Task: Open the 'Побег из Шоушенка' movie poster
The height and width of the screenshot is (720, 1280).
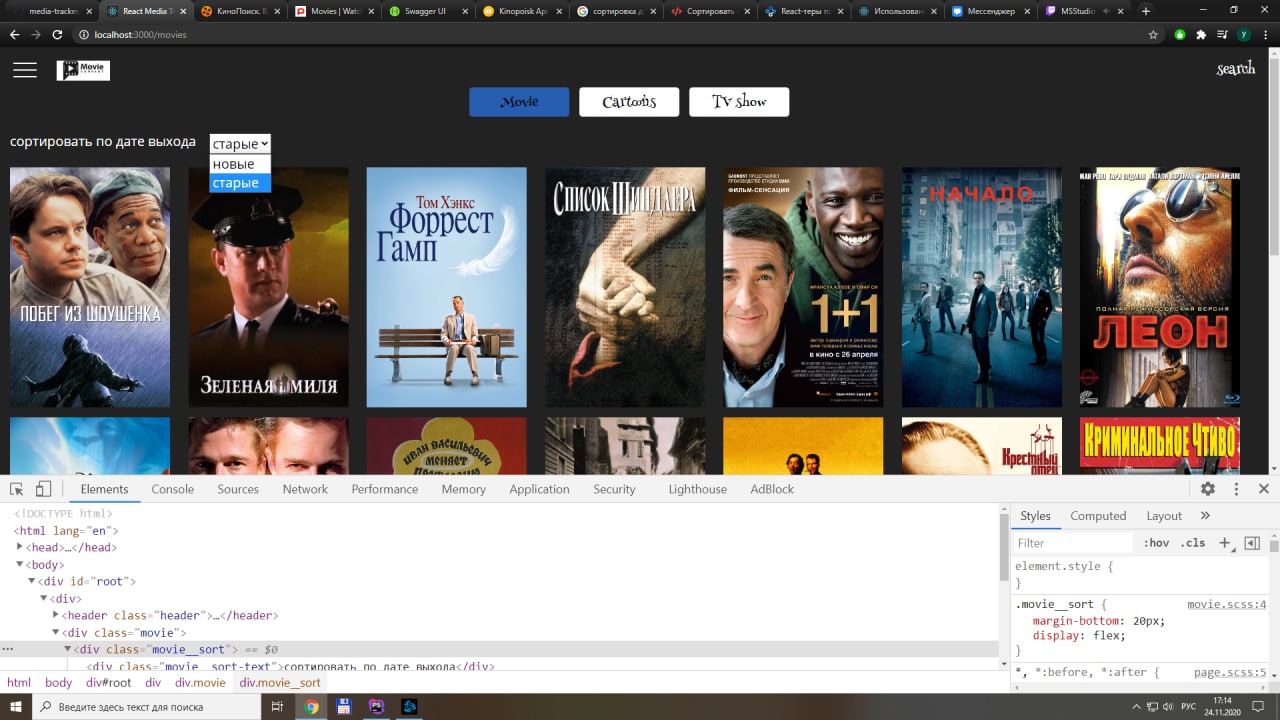Action: (x=90, y=287)
